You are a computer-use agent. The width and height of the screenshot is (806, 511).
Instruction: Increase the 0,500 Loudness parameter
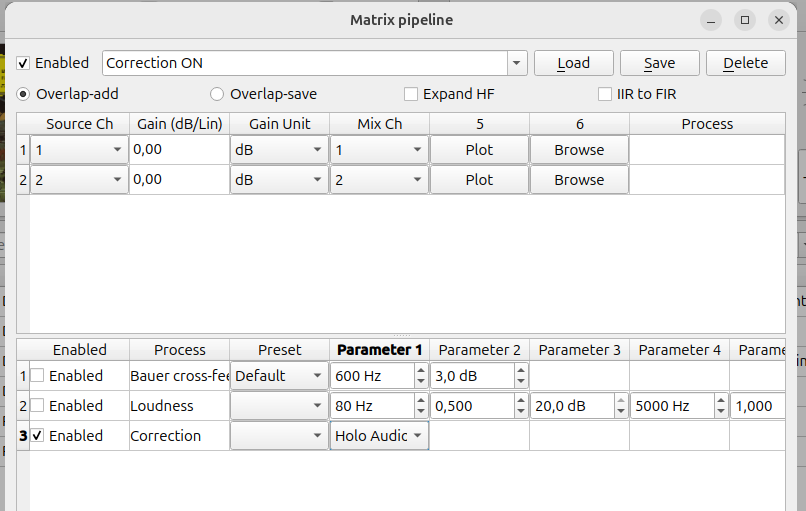(x=521, y=400)
